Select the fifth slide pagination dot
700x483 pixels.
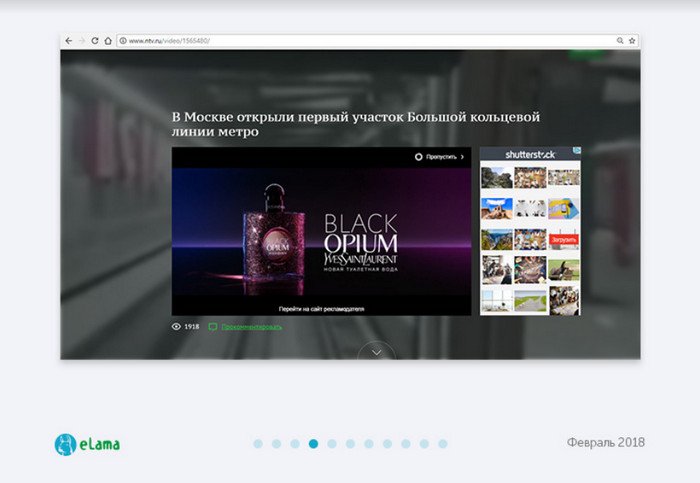[x=332, y=444]
